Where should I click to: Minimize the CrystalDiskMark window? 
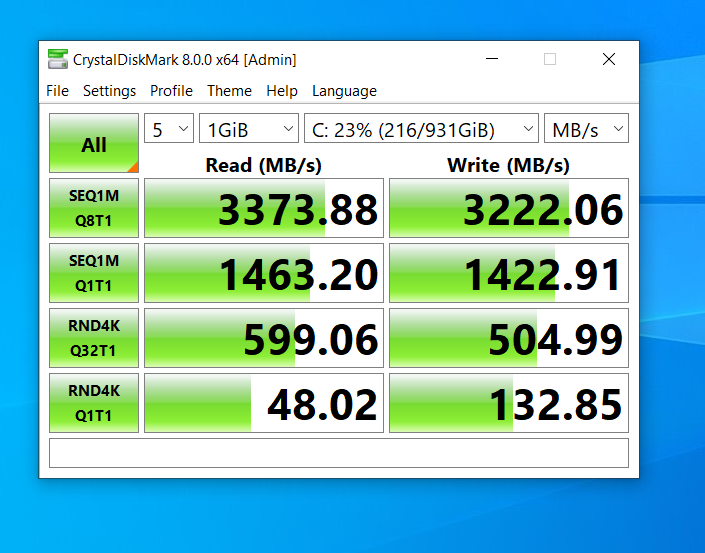click(x=492, y=59)
